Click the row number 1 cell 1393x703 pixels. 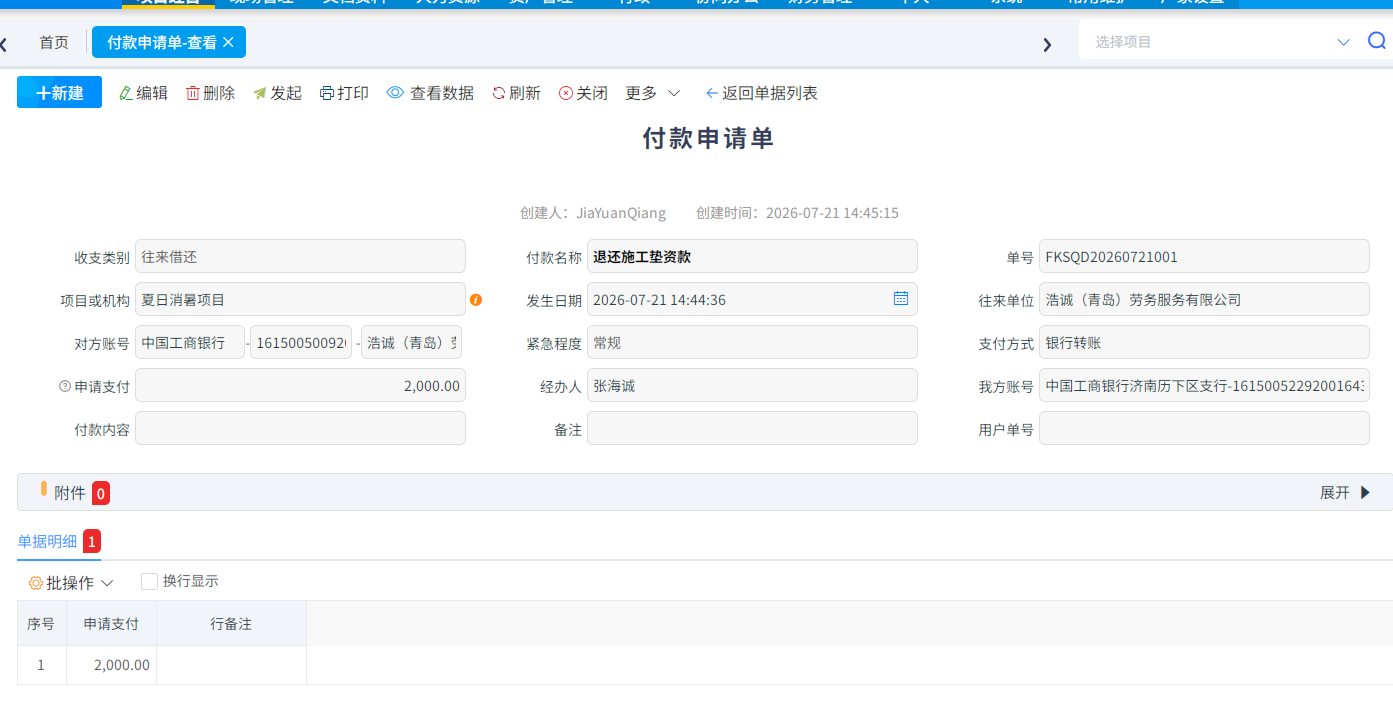pos(41,665)
